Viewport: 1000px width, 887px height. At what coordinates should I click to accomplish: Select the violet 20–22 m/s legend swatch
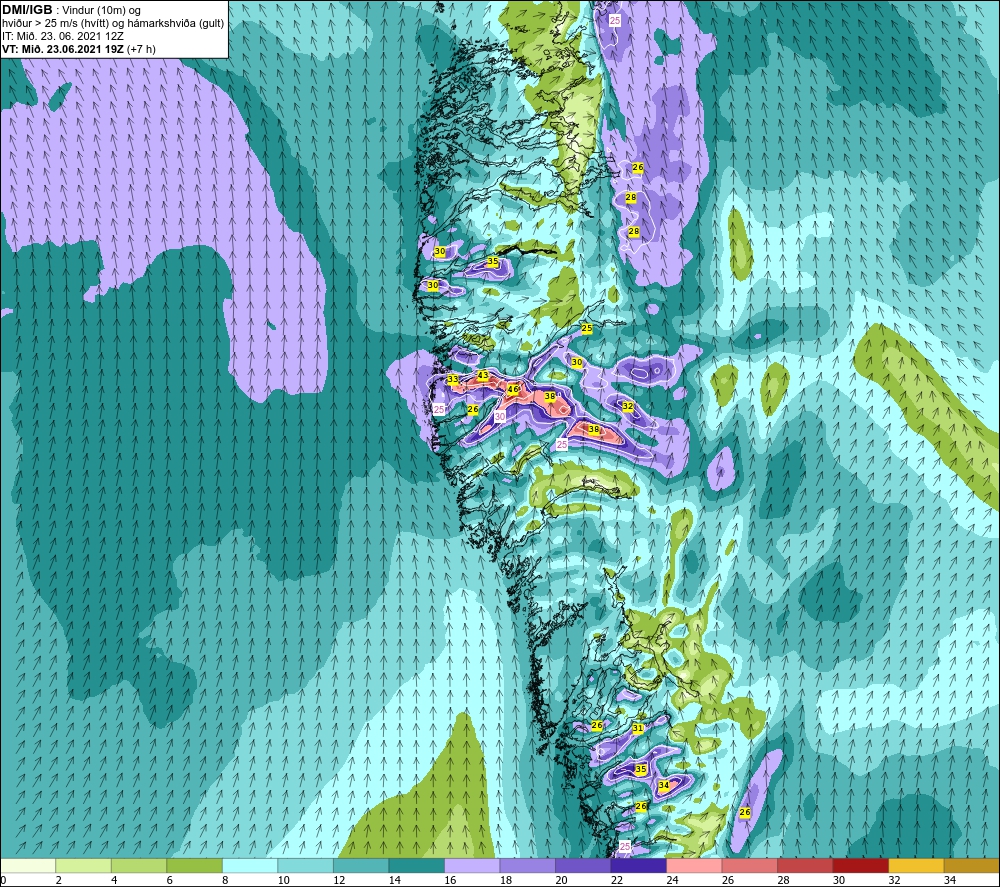tap(583, 866)
